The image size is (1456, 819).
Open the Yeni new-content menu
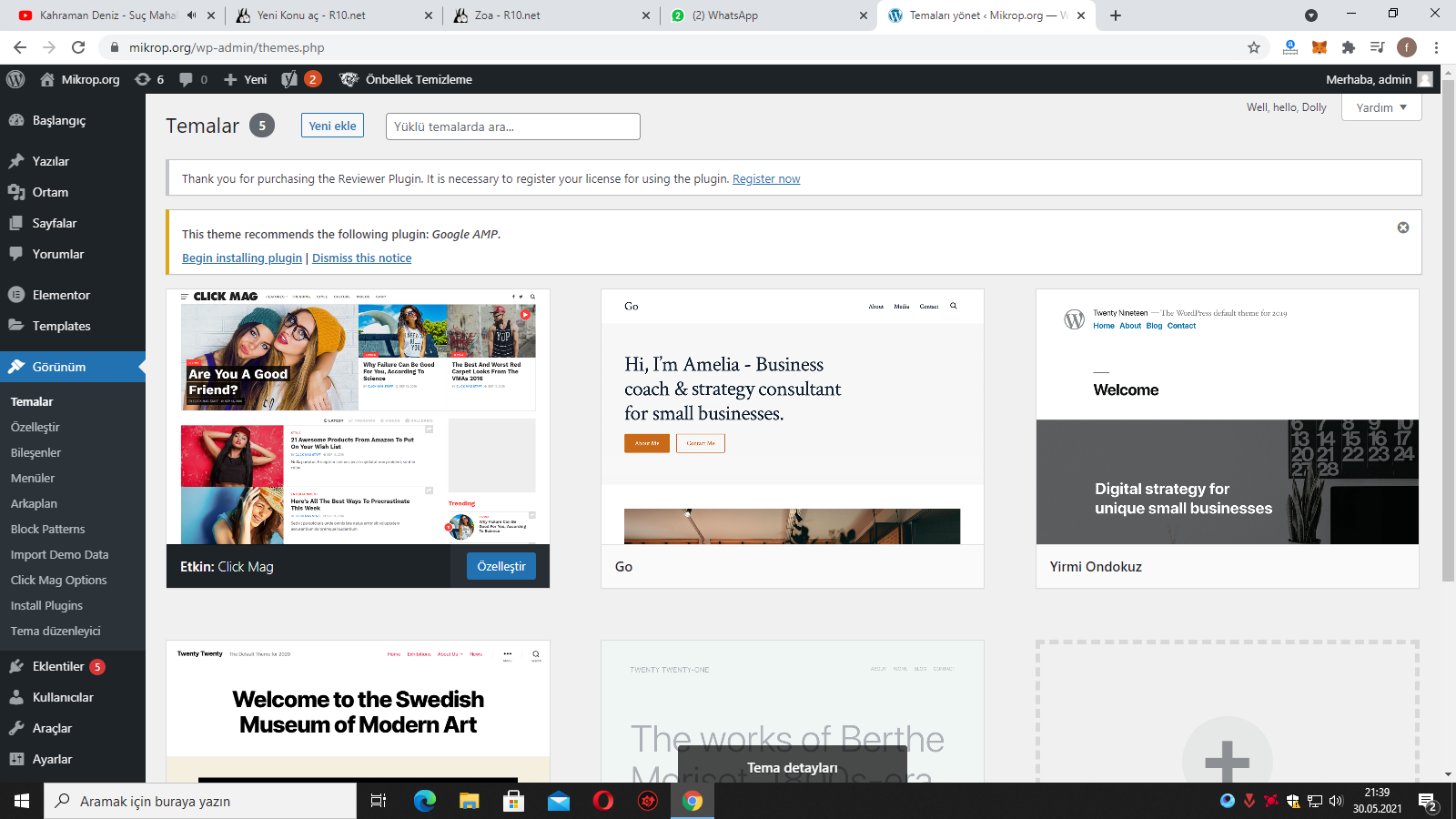246,79
